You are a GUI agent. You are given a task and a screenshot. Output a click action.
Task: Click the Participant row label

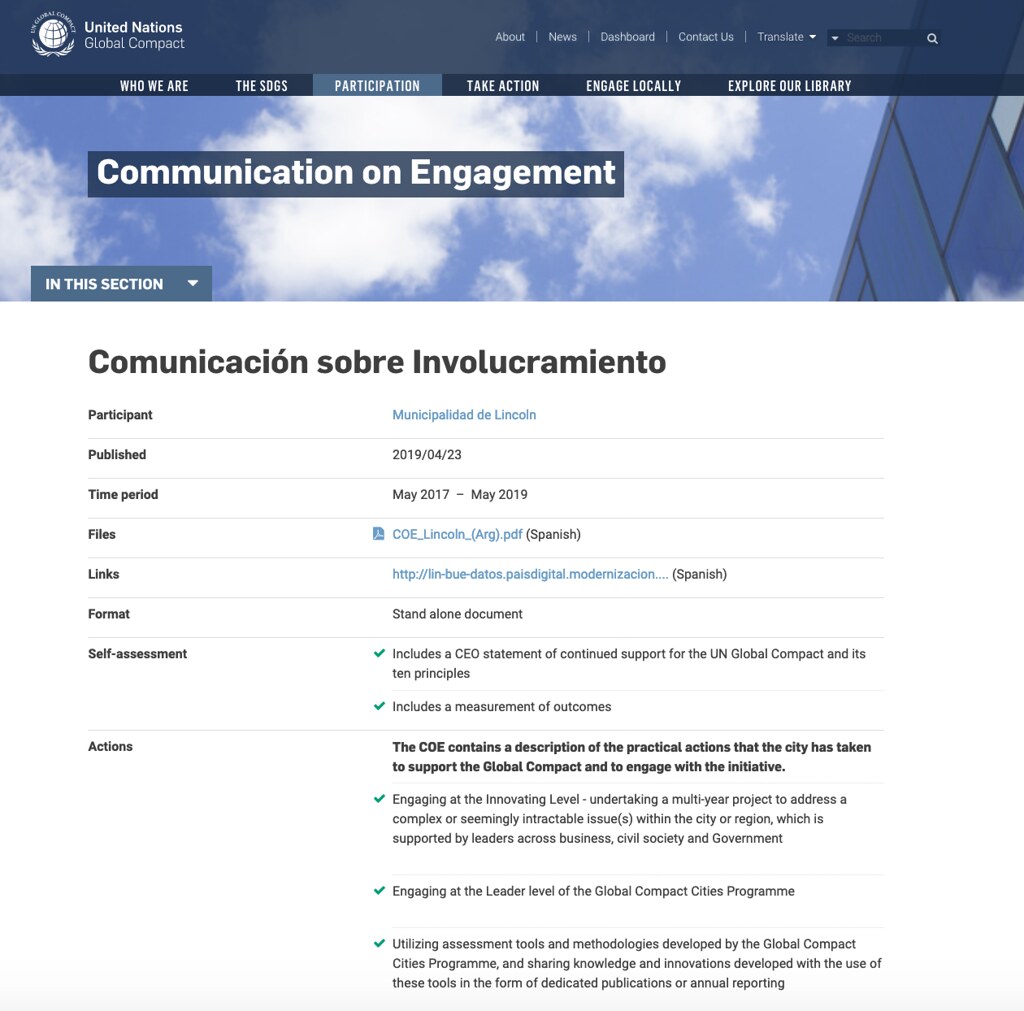click(x=120, y=415)
